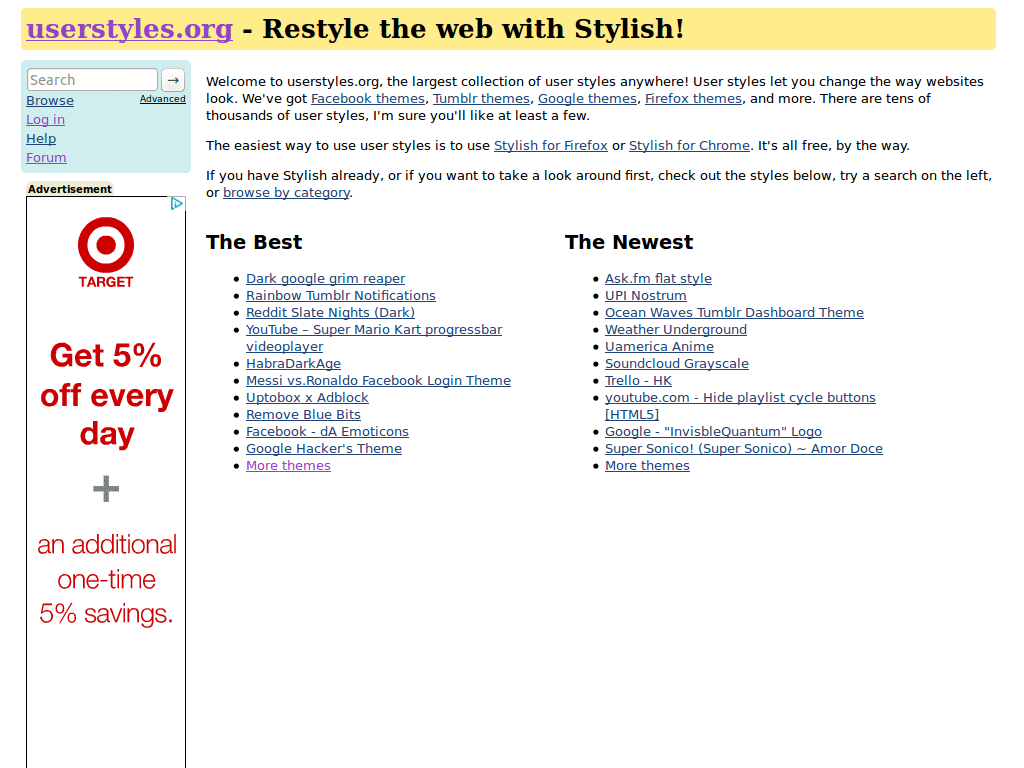Open Uptobox x Adblock style
This screenshot has height=768, width=1024.
307,398
